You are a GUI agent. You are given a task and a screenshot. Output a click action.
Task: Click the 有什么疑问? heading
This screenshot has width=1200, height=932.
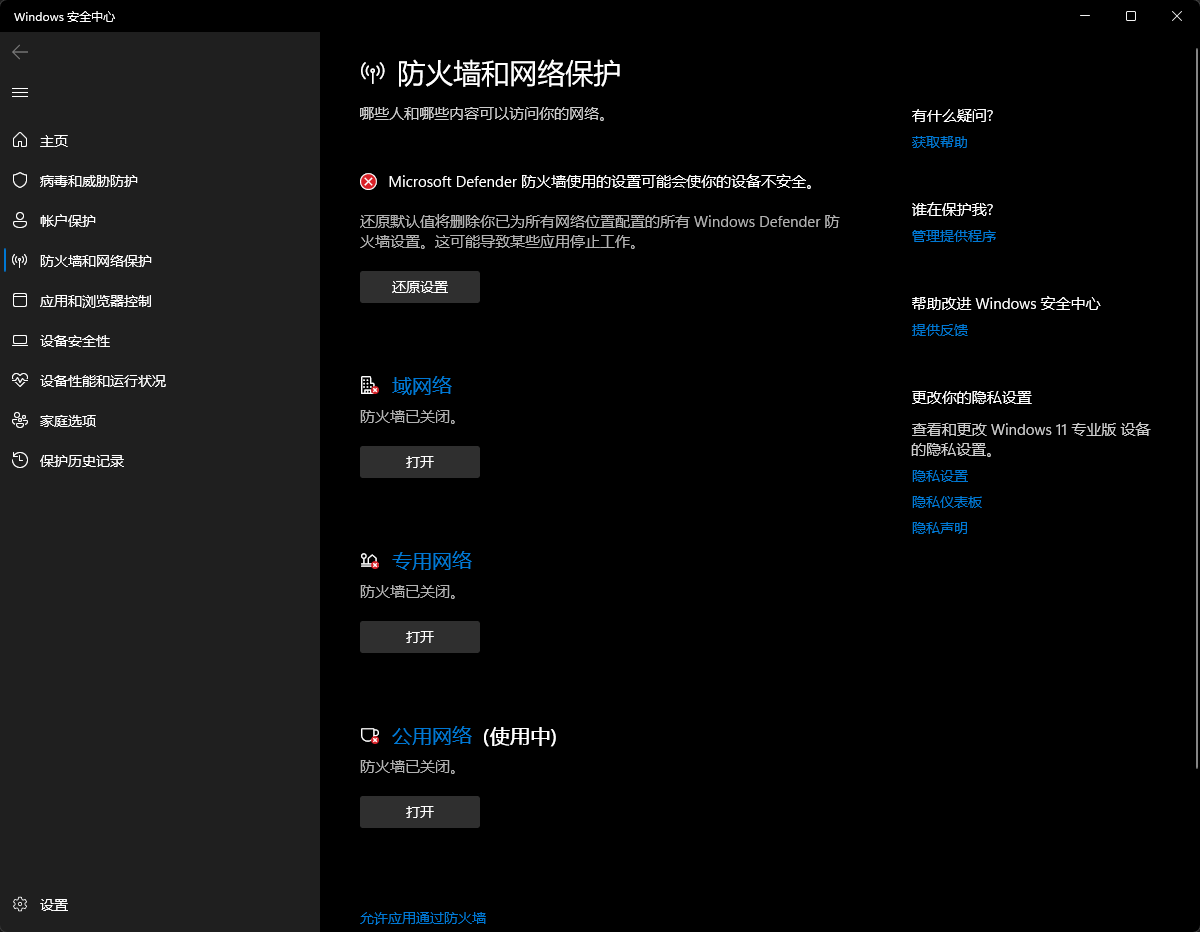[953, 115]
